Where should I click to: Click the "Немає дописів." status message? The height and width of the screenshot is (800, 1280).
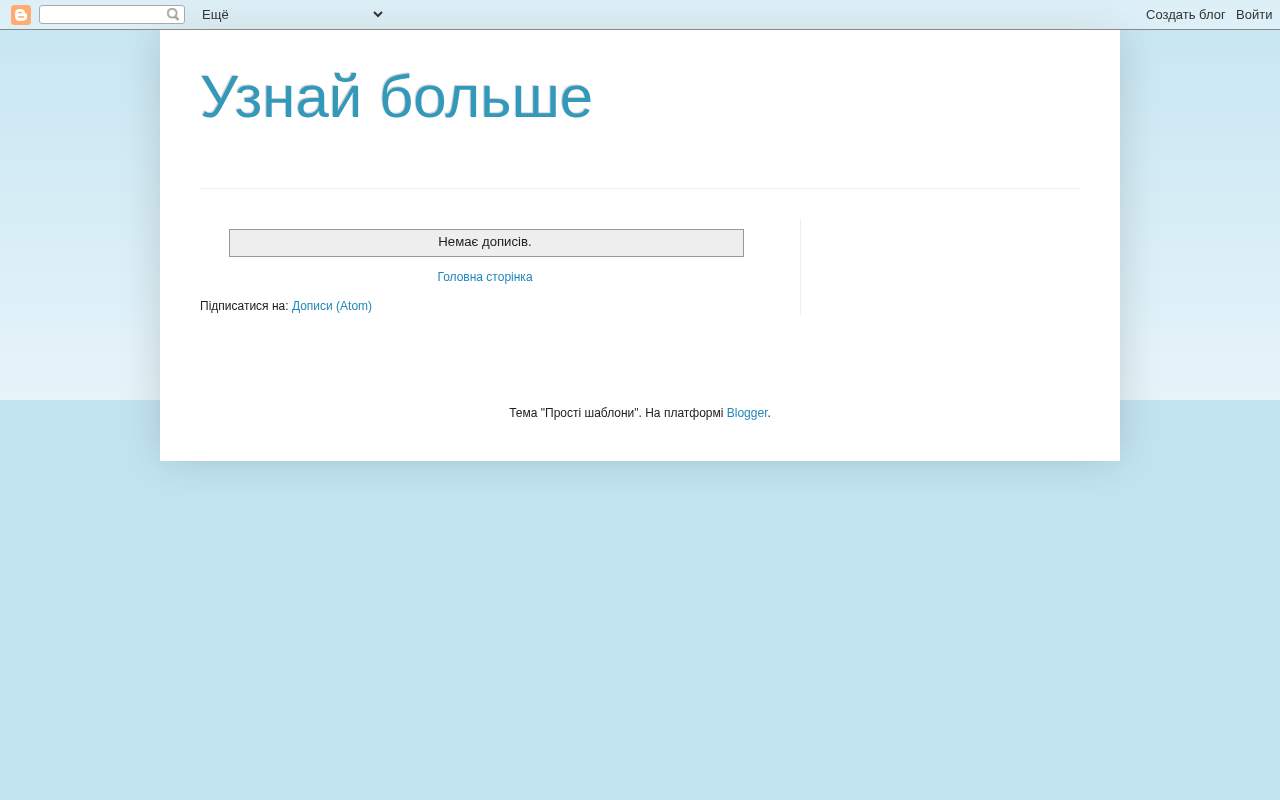(485, 242)
